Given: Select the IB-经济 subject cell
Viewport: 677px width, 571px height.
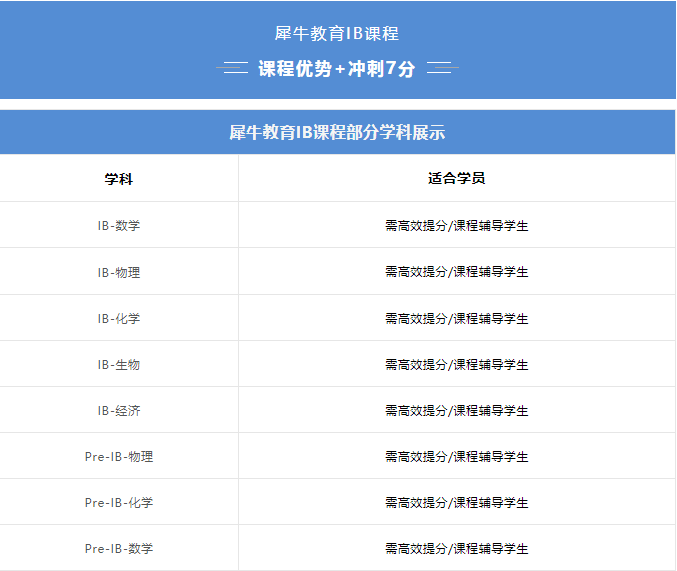Looking at the screenshot, I should (119, 410).
